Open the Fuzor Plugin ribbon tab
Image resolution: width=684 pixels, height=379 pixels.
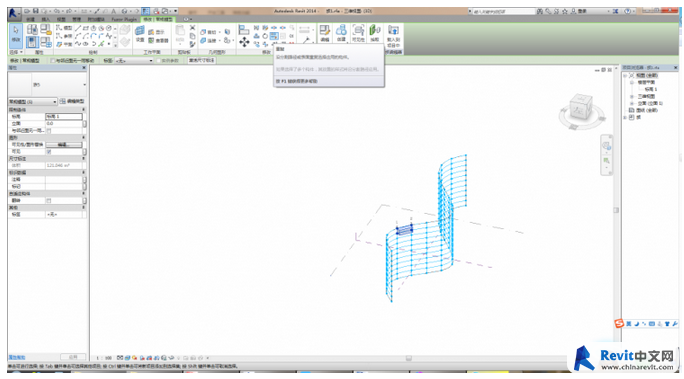click(124, 19)
